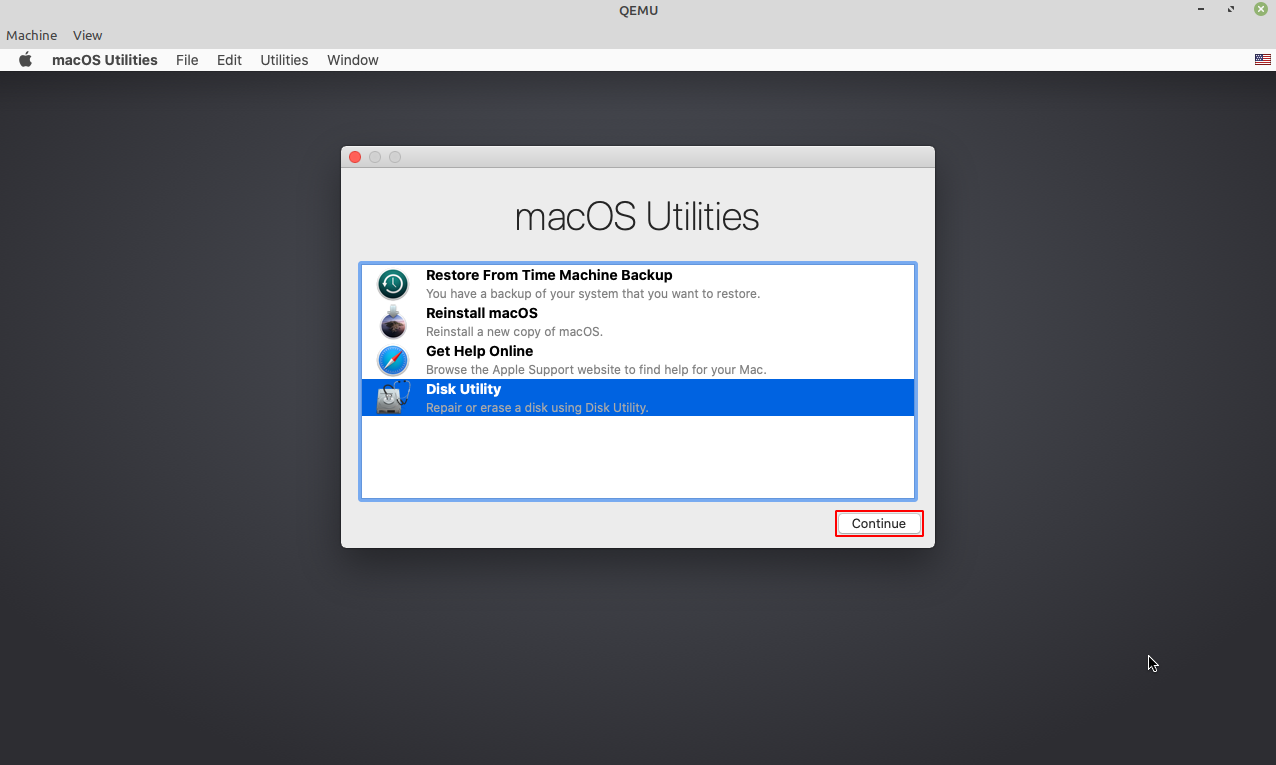Open the macOS Utilities application menu
The image size is (1276, 765).
(x=104, y=60)
